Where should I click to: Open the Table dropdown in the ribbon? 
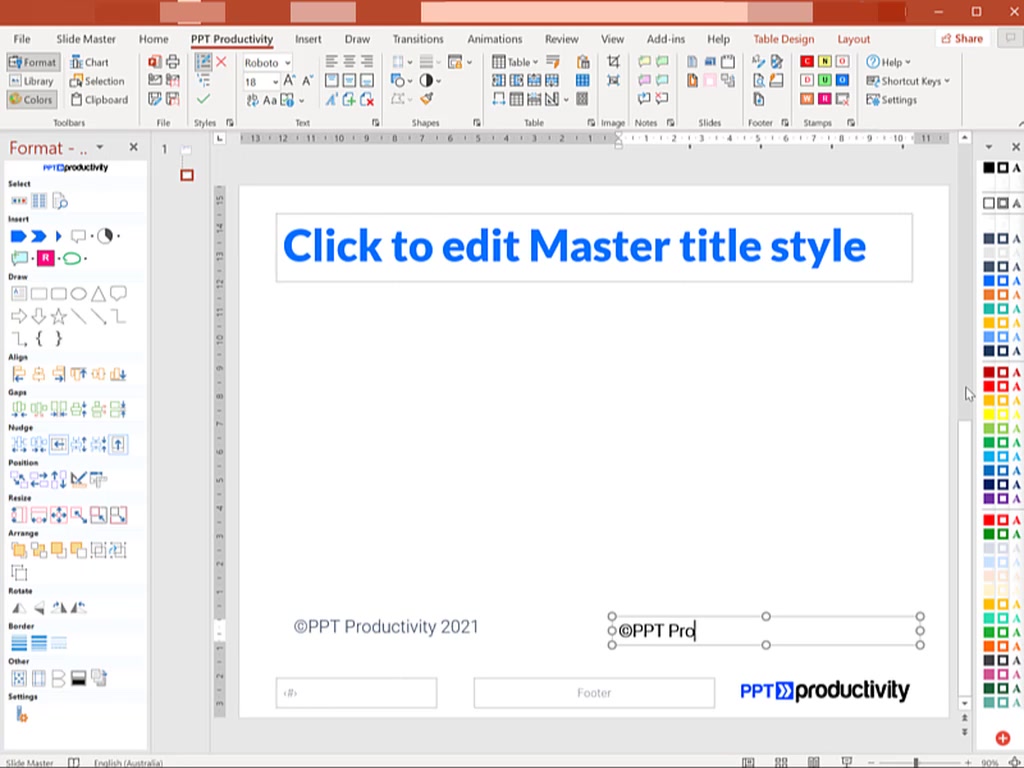(515, 62)
